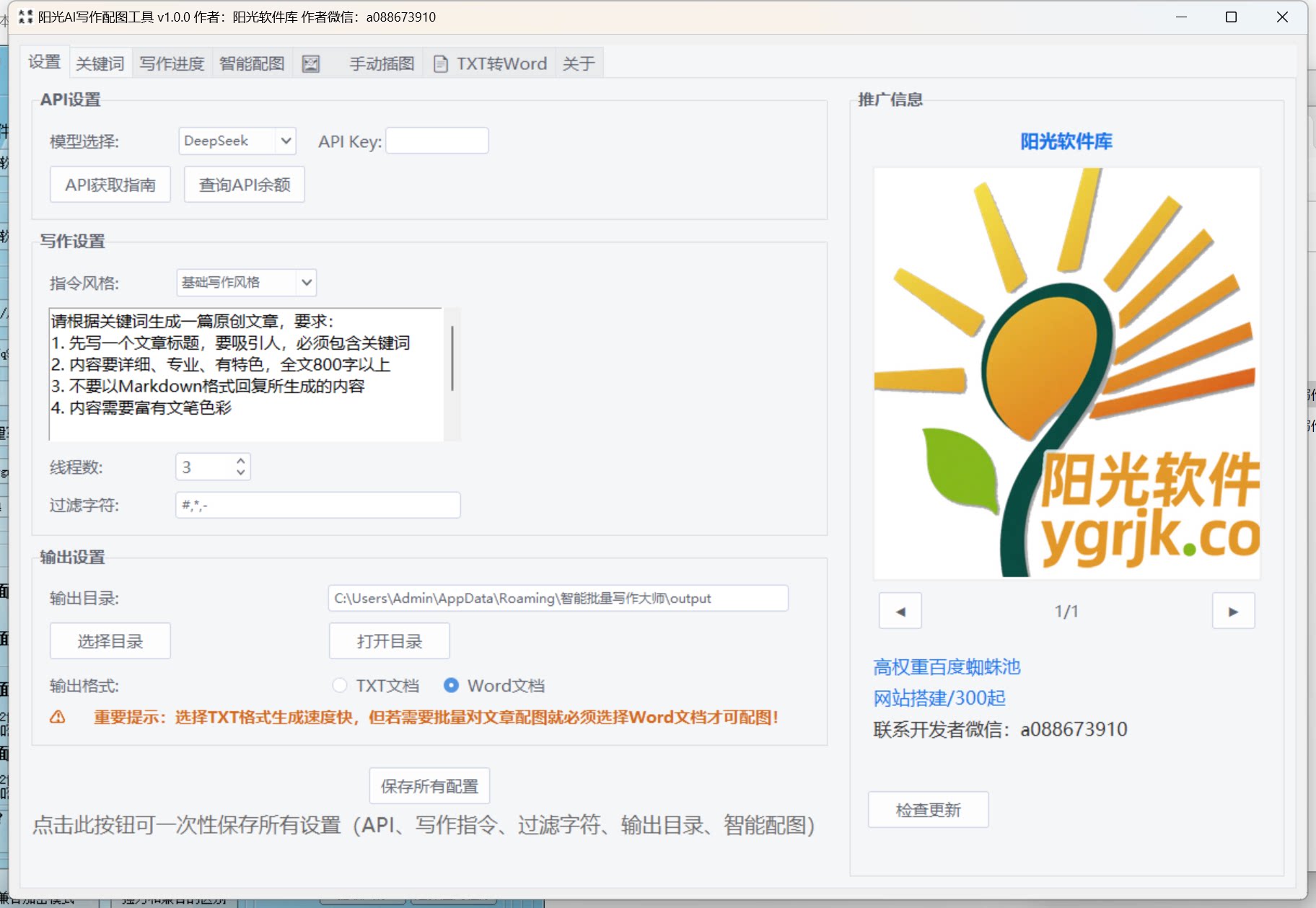Click the API获取指南 button
This screenshot has width=1316, height=908.
coord(109,184)
